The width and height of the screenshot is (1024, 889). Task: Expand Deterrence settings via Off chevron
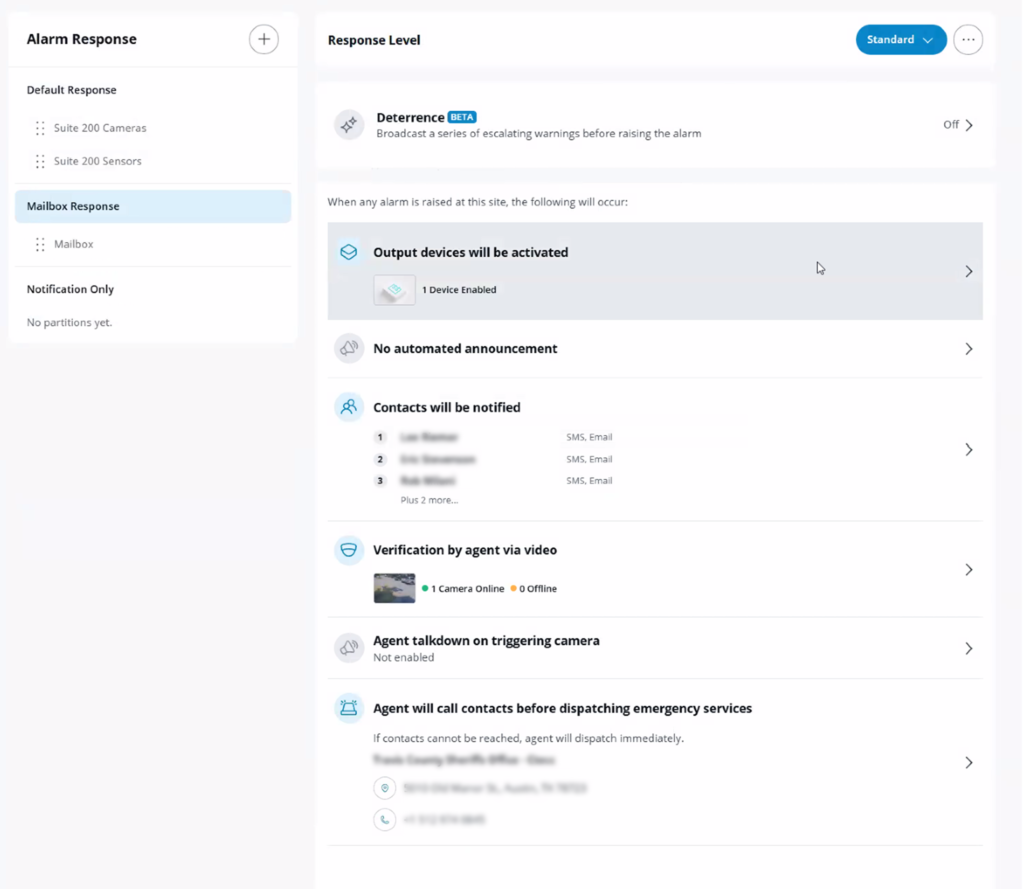969,125
